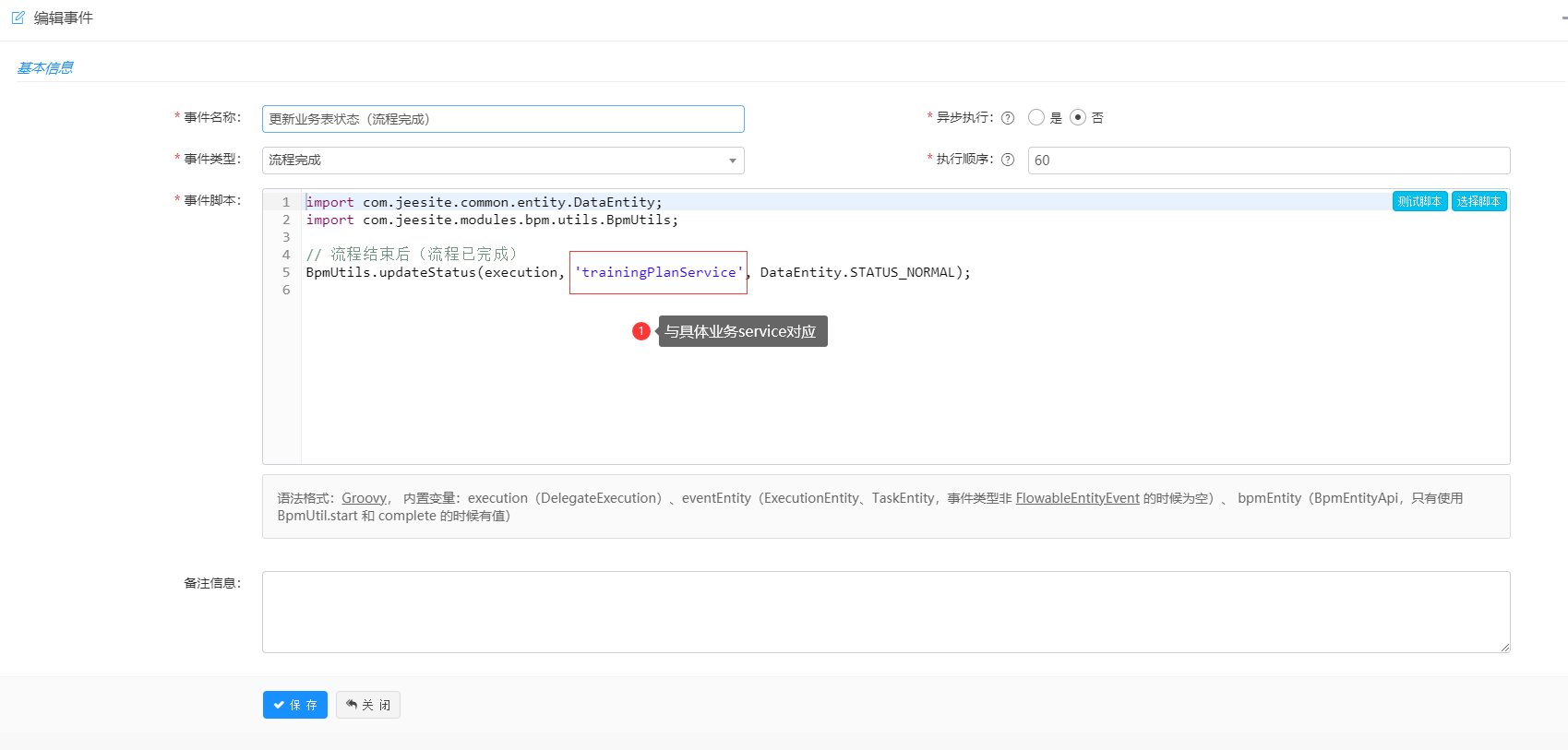
Task: Click the 备注信息 textarea
Action: point(886,612)
